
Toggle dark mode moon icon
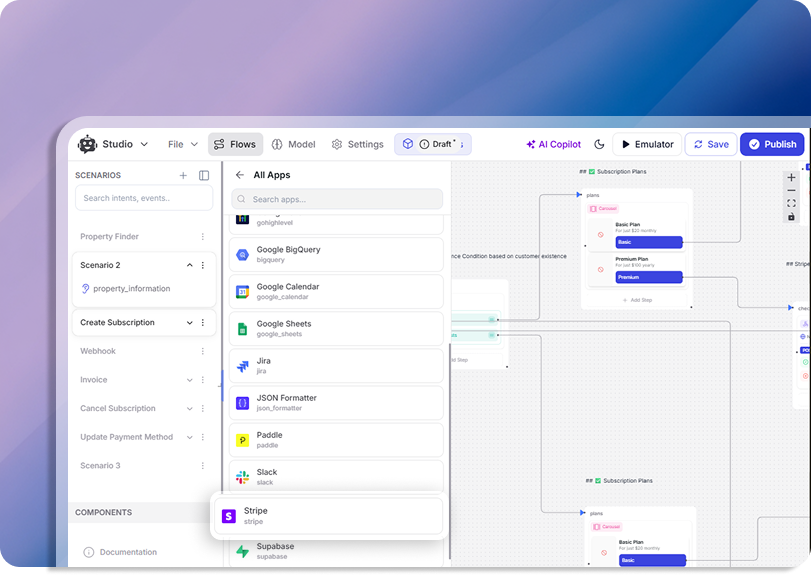(x=599, y=144)
